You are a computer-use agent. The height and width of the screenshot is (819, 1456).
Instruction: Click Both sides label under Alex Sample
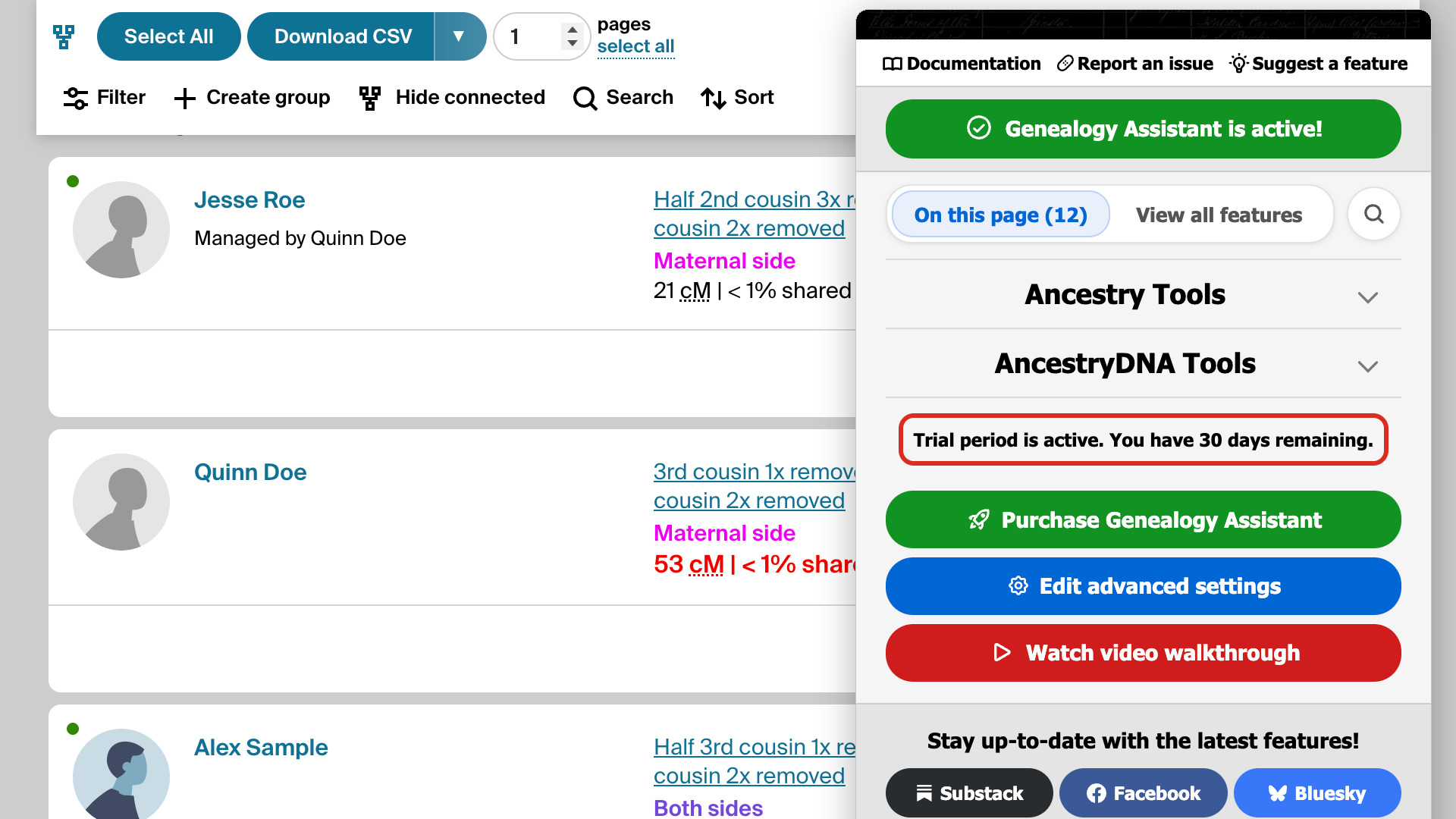(x=708, y=808)
